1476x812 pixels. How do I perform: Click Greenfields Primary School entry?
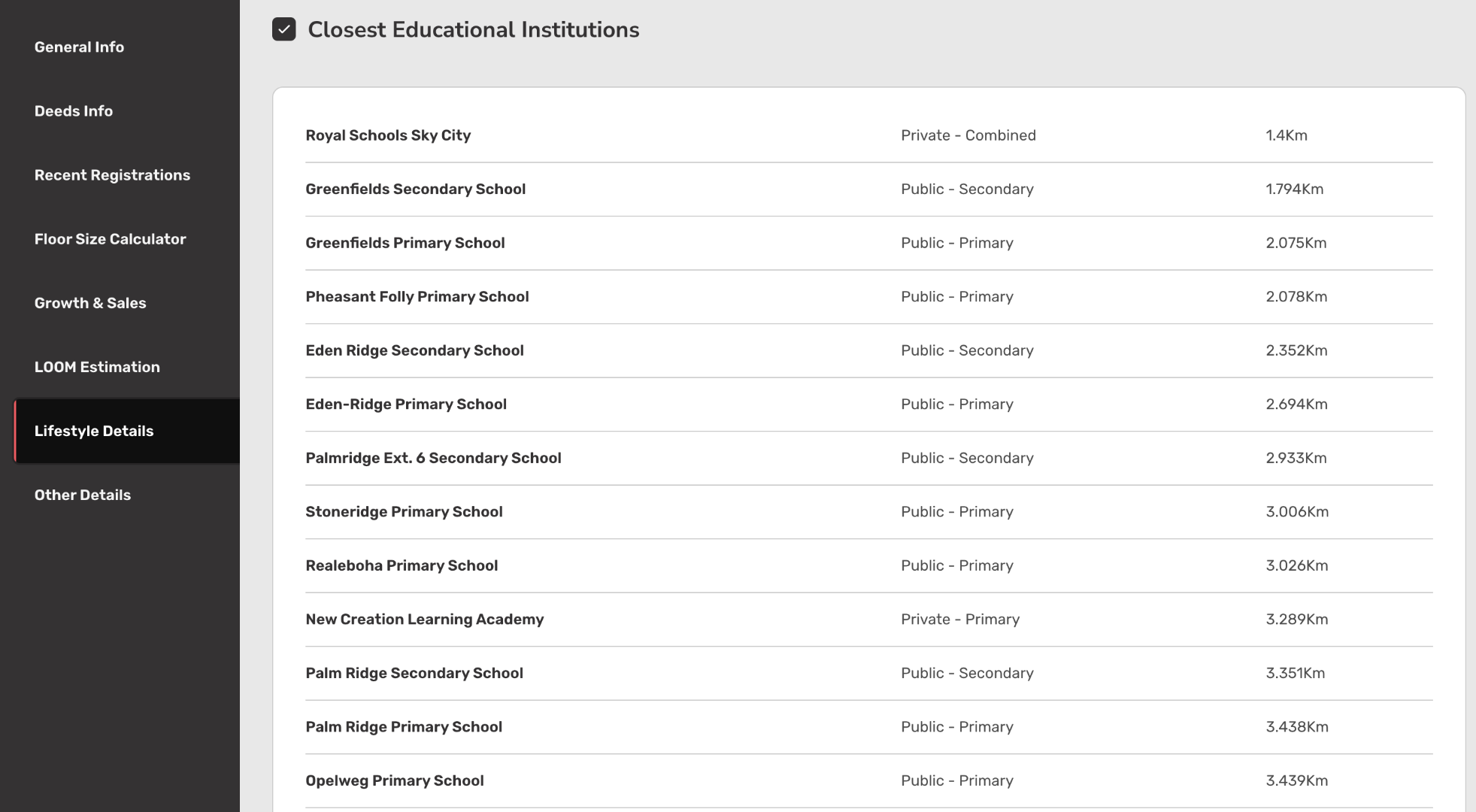(405, 243)
